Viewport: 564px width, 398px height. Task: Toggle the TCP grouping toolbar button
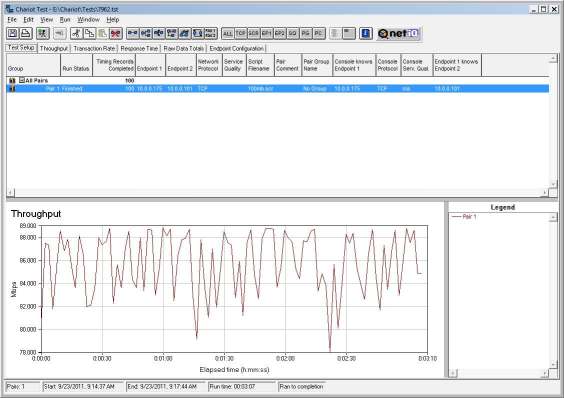241,33
